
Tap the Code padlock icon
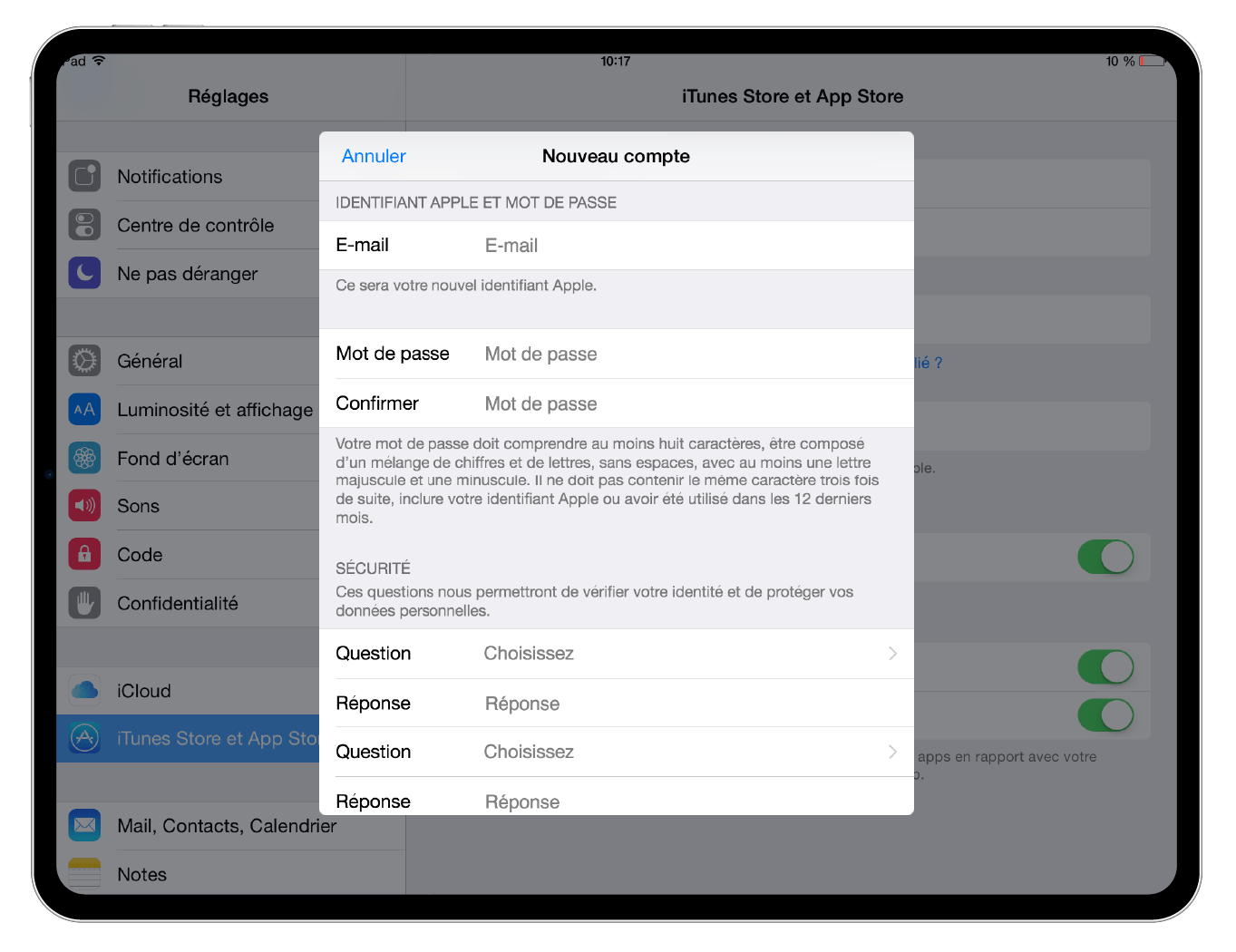click(84, 554)
